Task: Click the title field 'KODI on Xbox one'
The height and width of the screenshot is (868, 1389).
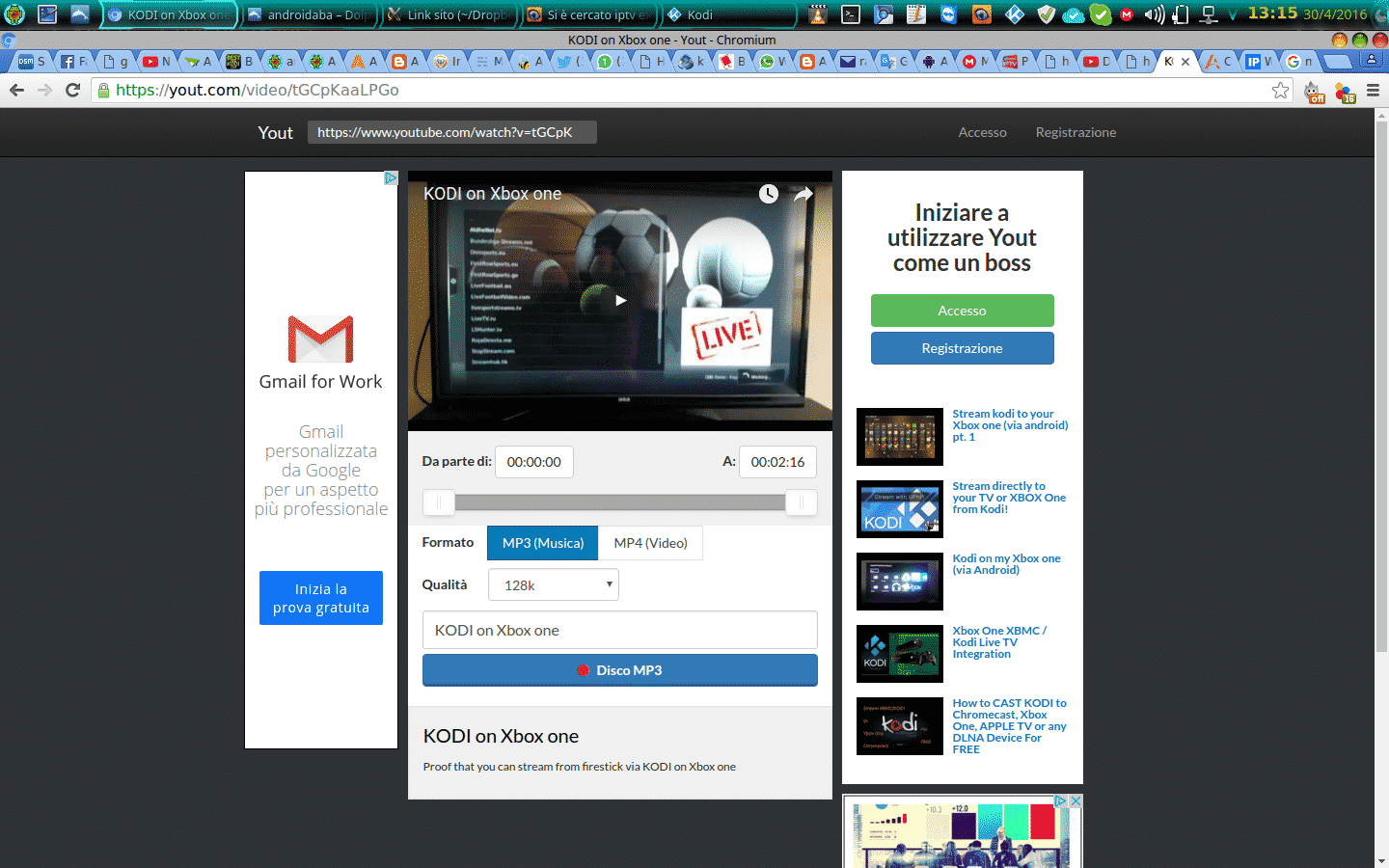Action: click(619, 630)
